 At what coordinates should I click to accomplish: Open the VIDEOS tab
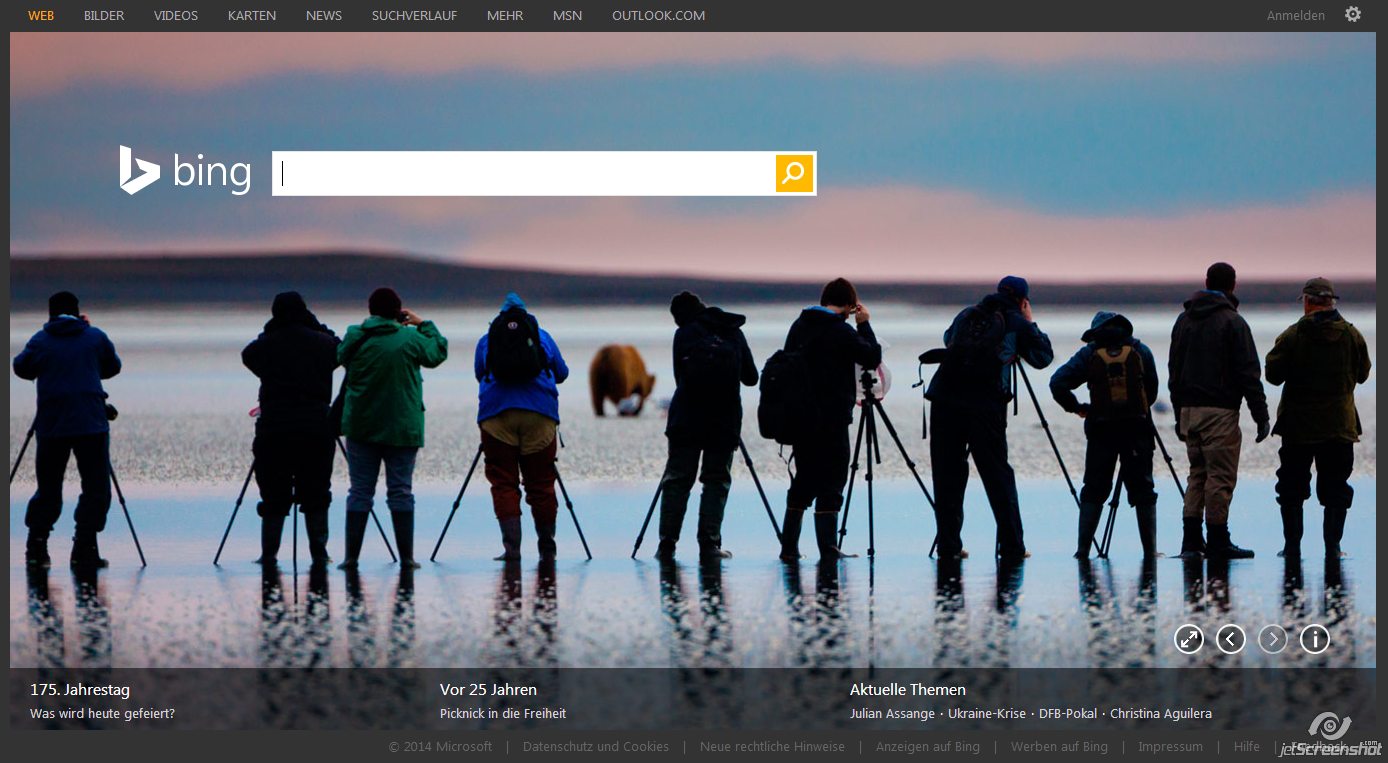click(176, 16)
